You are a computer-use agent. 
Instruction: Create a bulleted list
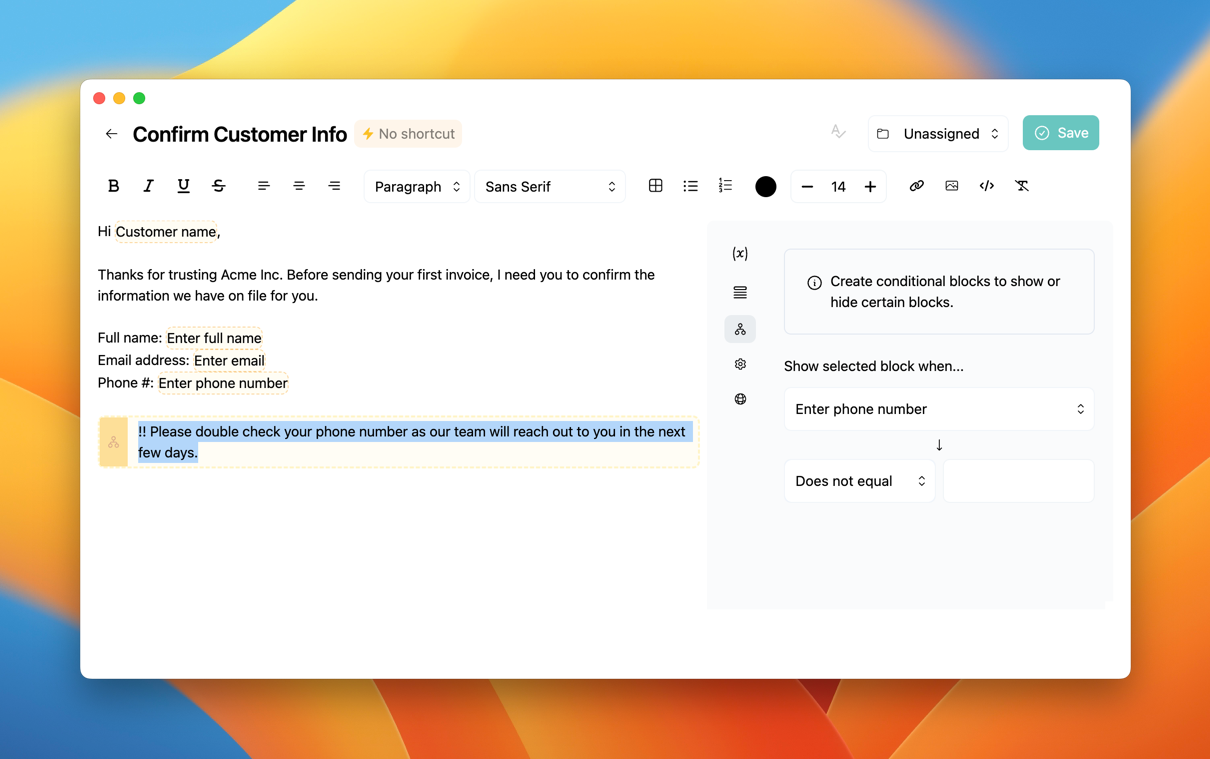click(x=690, y=186)
